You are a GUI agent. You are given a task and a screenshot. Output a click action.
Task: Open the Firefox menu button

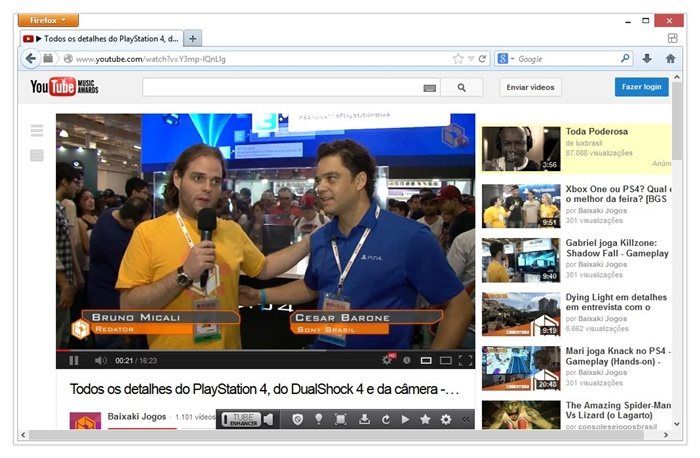[48, 20]
